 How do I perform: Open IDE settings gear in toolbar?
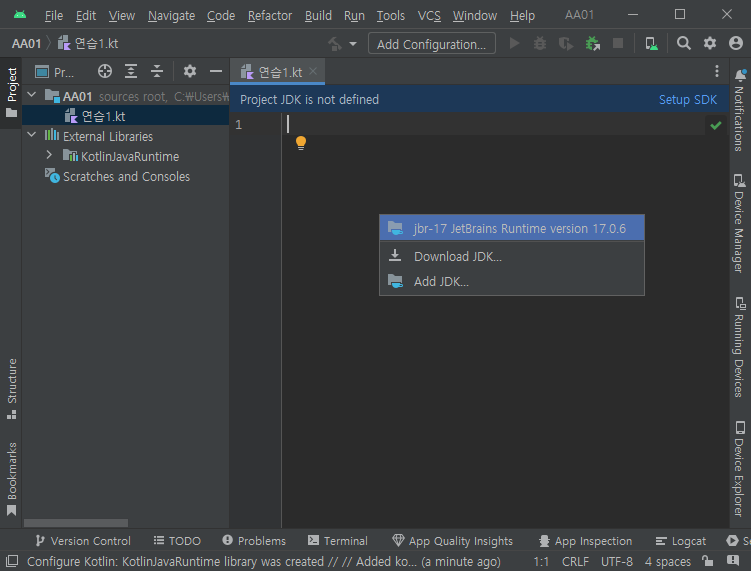[710, 44]
